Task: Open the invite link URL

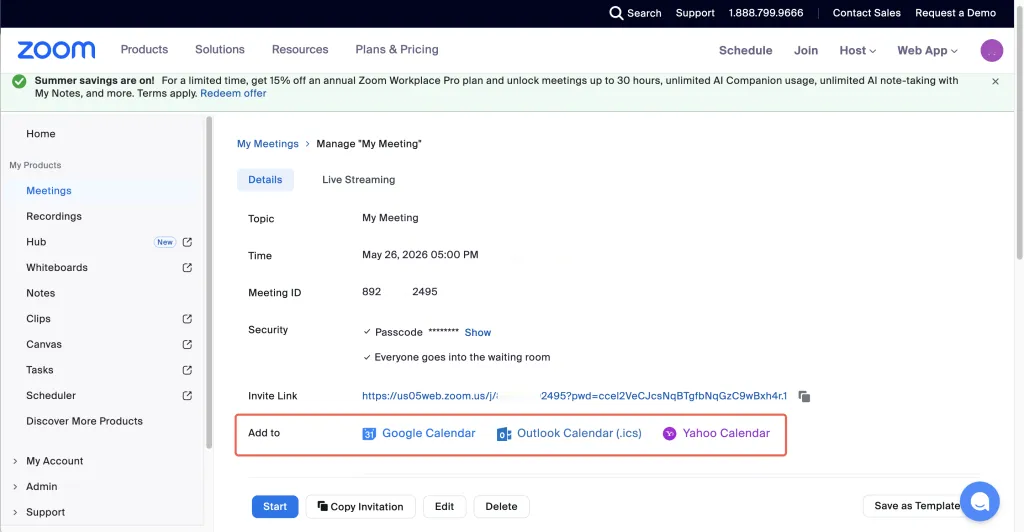Action: (x=574, y=396)
